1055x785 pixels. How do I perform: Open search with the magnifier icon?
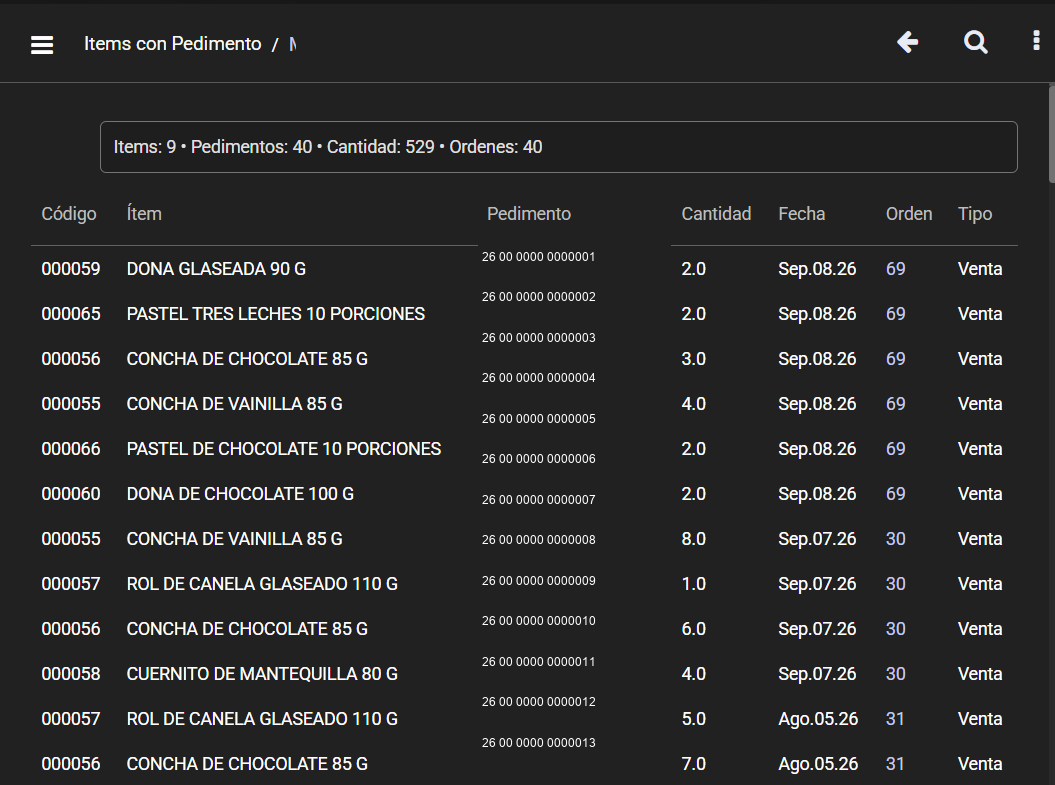(x=976, y=42)
